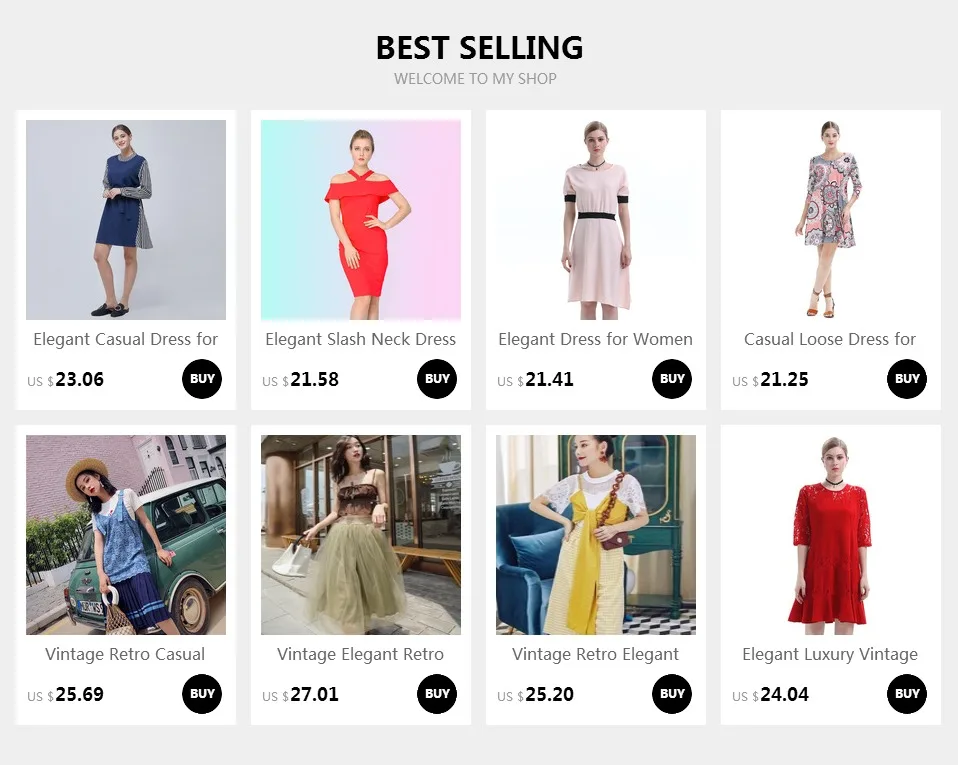Screen dimensions: 958x765
Task: Open the red off-shoulder dress photo
Action: [361, 220]
